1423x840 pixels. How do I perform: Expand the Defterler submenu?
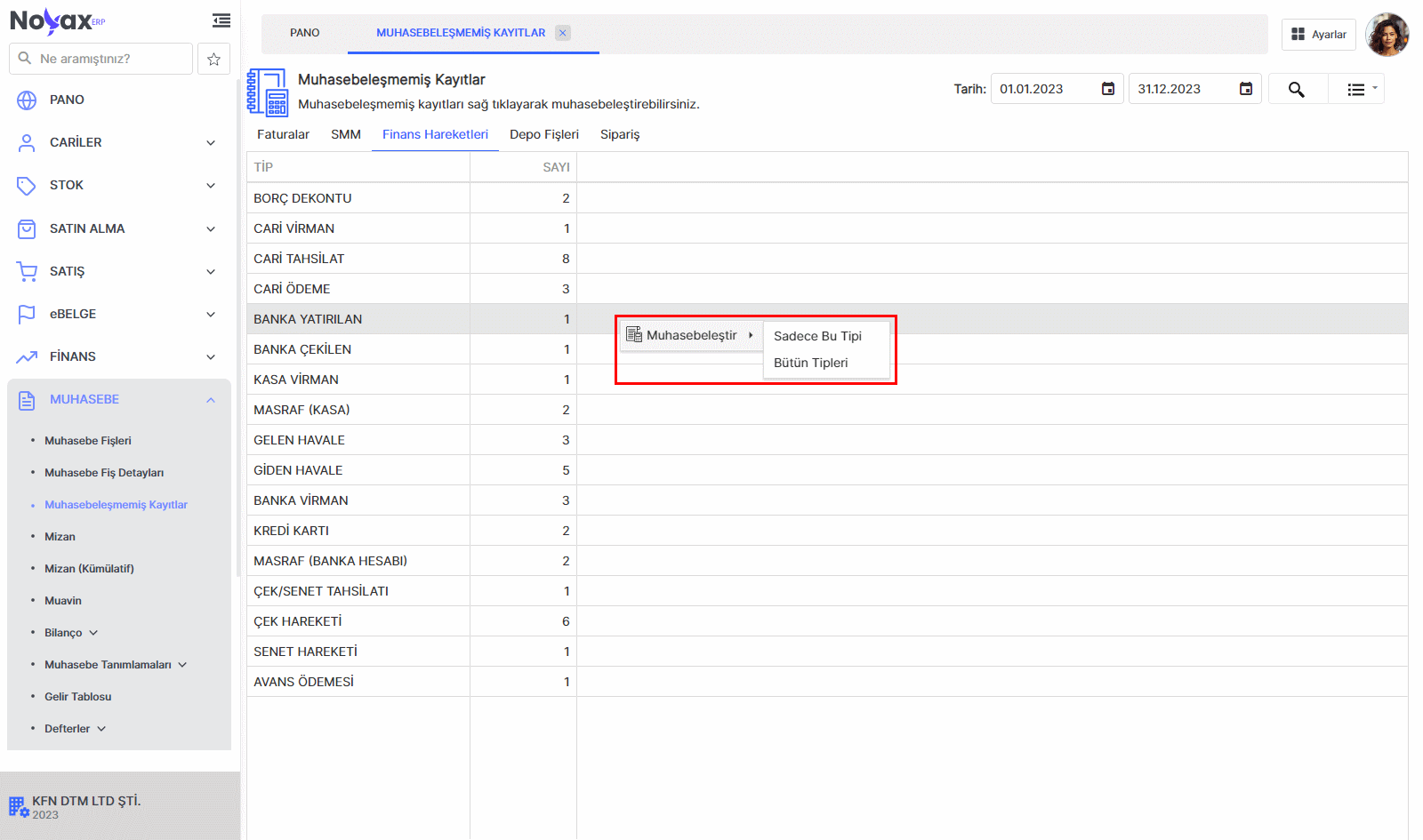(101, 729)
